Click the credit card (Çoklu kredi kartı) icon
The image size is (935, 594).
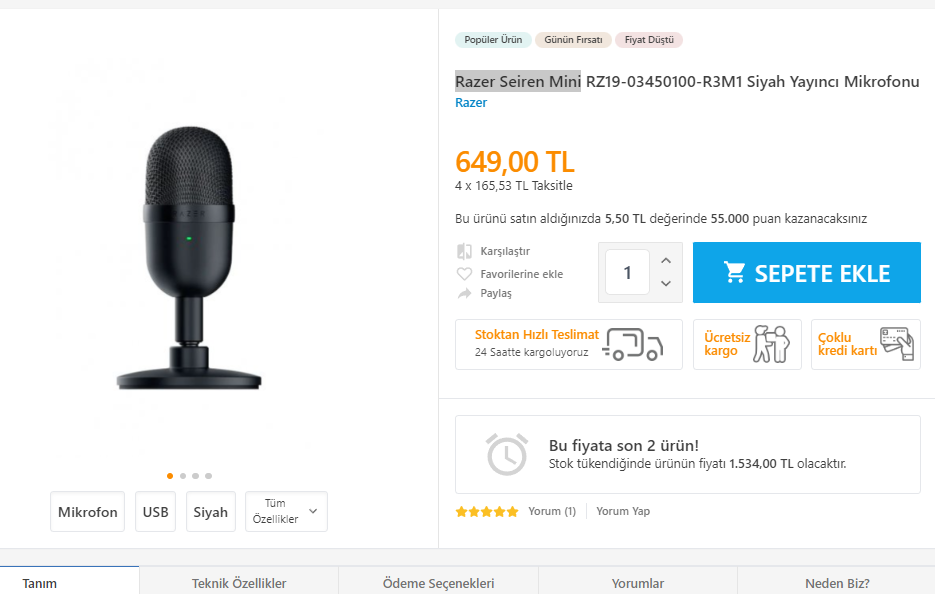pos(896,344)
